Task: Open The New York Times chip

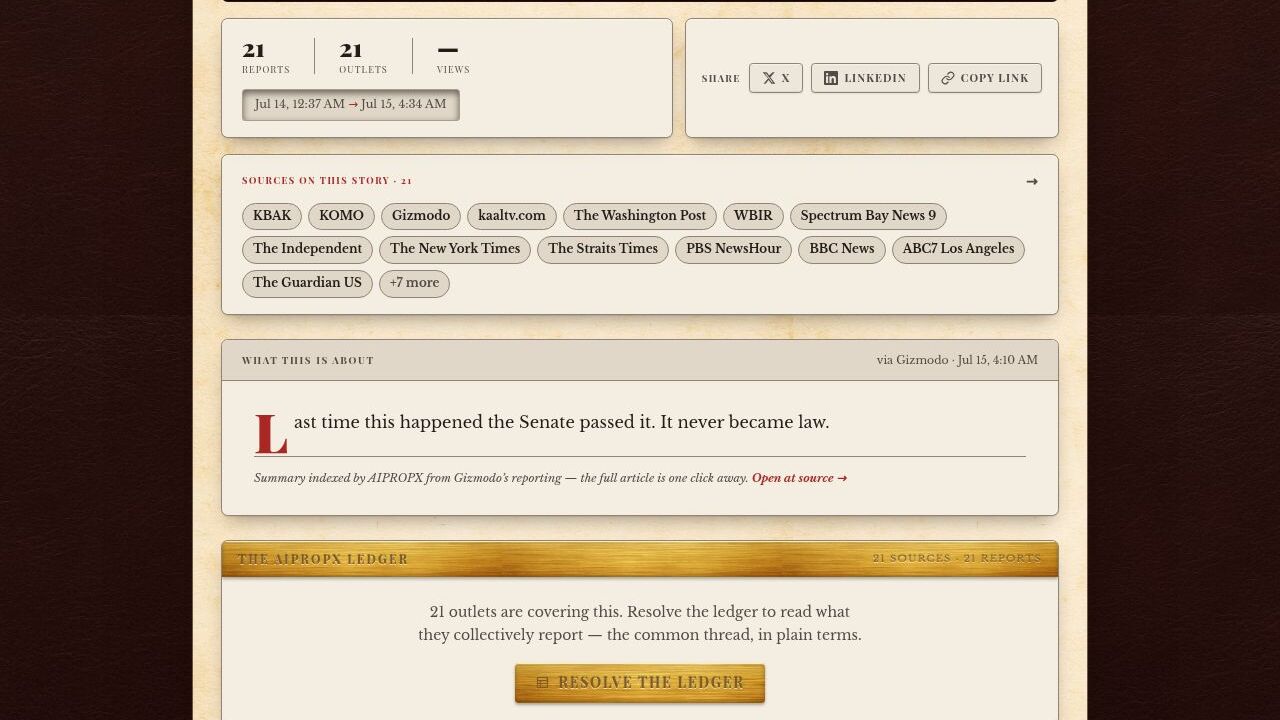Action: tap(455, 249)
